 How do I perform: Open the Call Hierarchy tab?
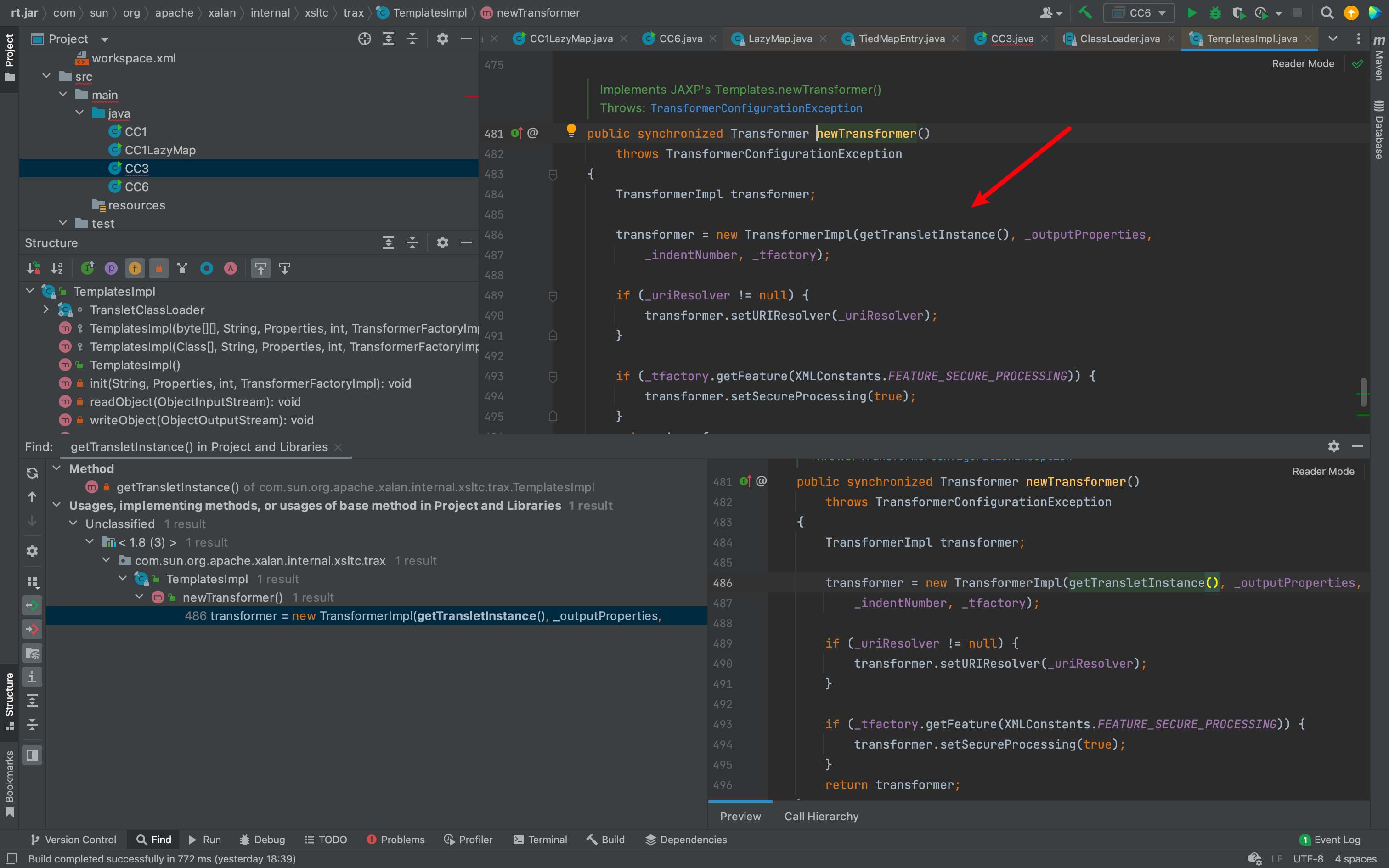(x=821, y=816)
